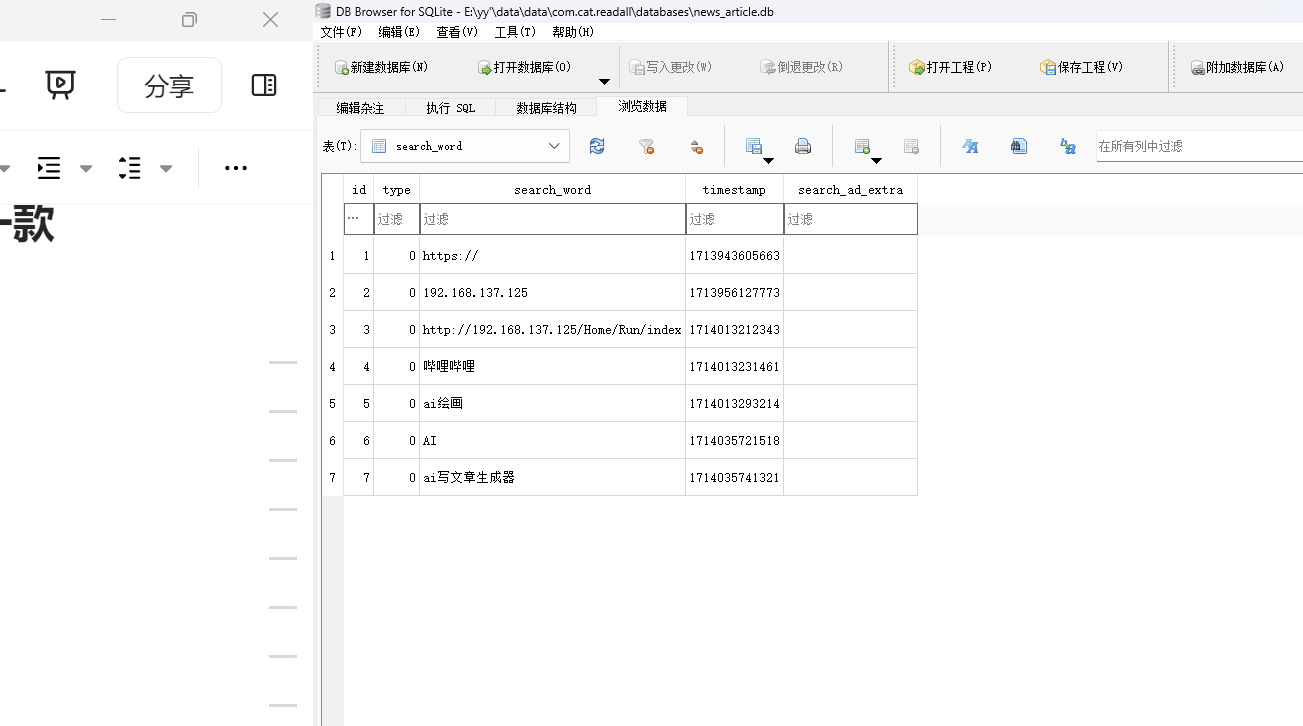Open the font format icon
The width and height of the screenshot is (1303, 726).
[970, 146]
